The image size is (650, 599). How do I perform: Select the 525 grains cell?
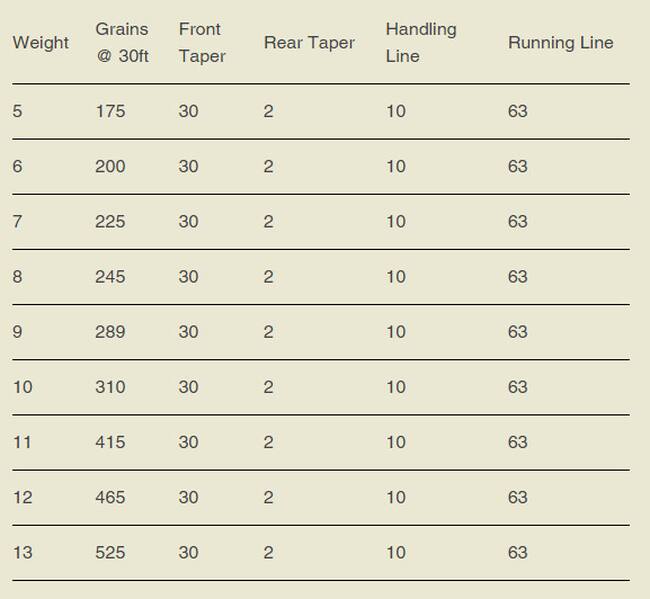(110, 552)
